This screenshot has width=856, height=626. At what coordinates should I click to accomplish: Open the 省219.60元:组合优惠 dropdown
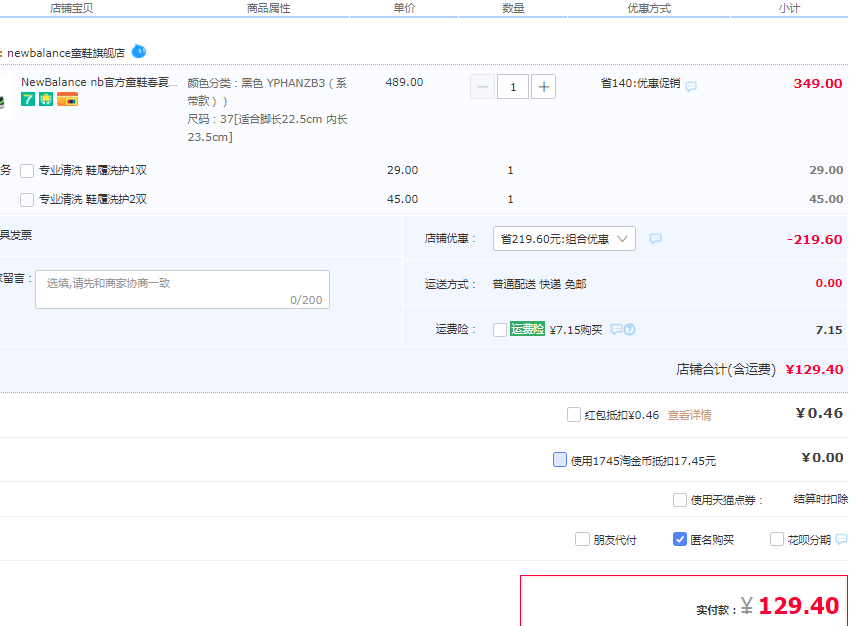(564, 239)
